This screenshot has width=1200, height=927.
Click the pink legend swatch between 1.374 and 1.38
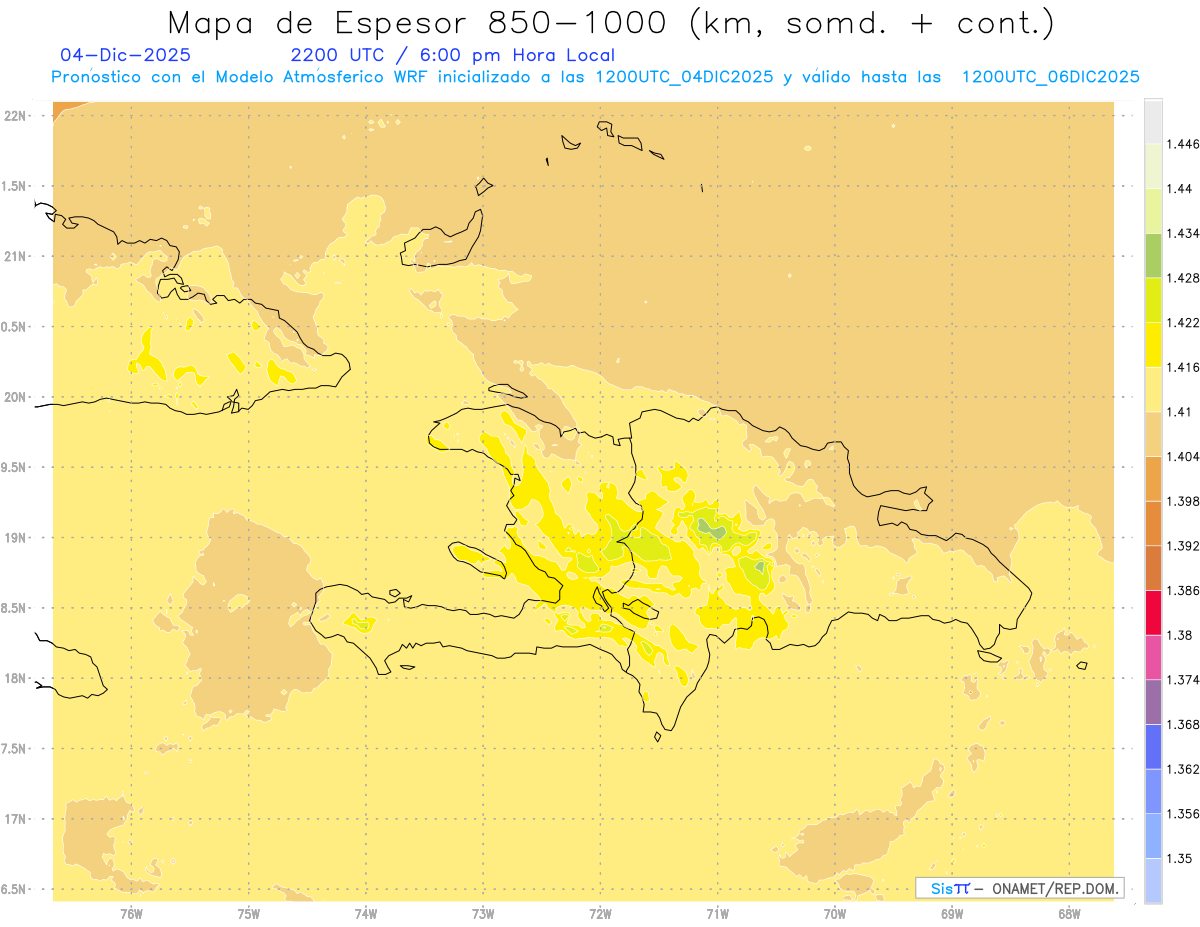[1153, 657]
